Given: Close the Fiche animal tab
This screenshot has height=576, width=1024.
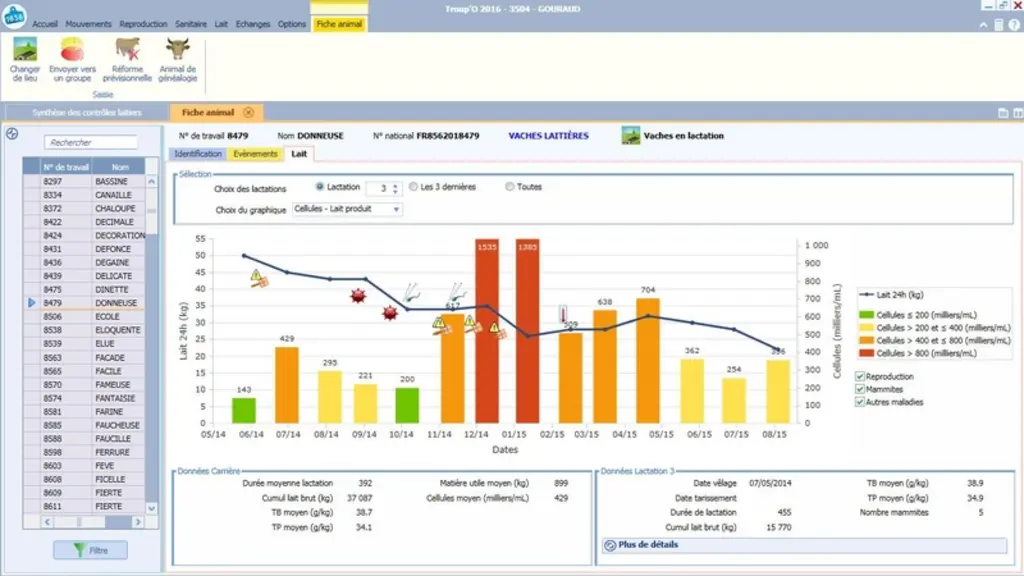Looking at the screenshot, I should (248, 112).
